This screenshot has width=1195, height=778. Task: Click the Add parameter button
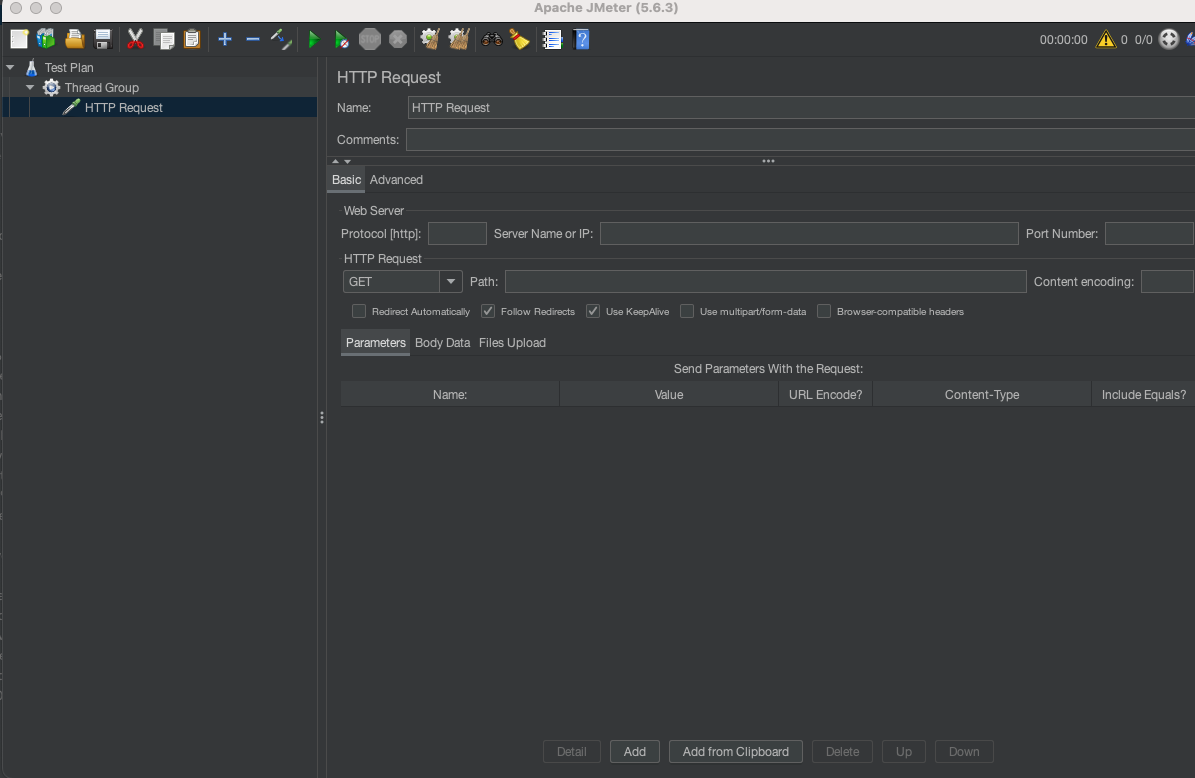coord(635,751)
